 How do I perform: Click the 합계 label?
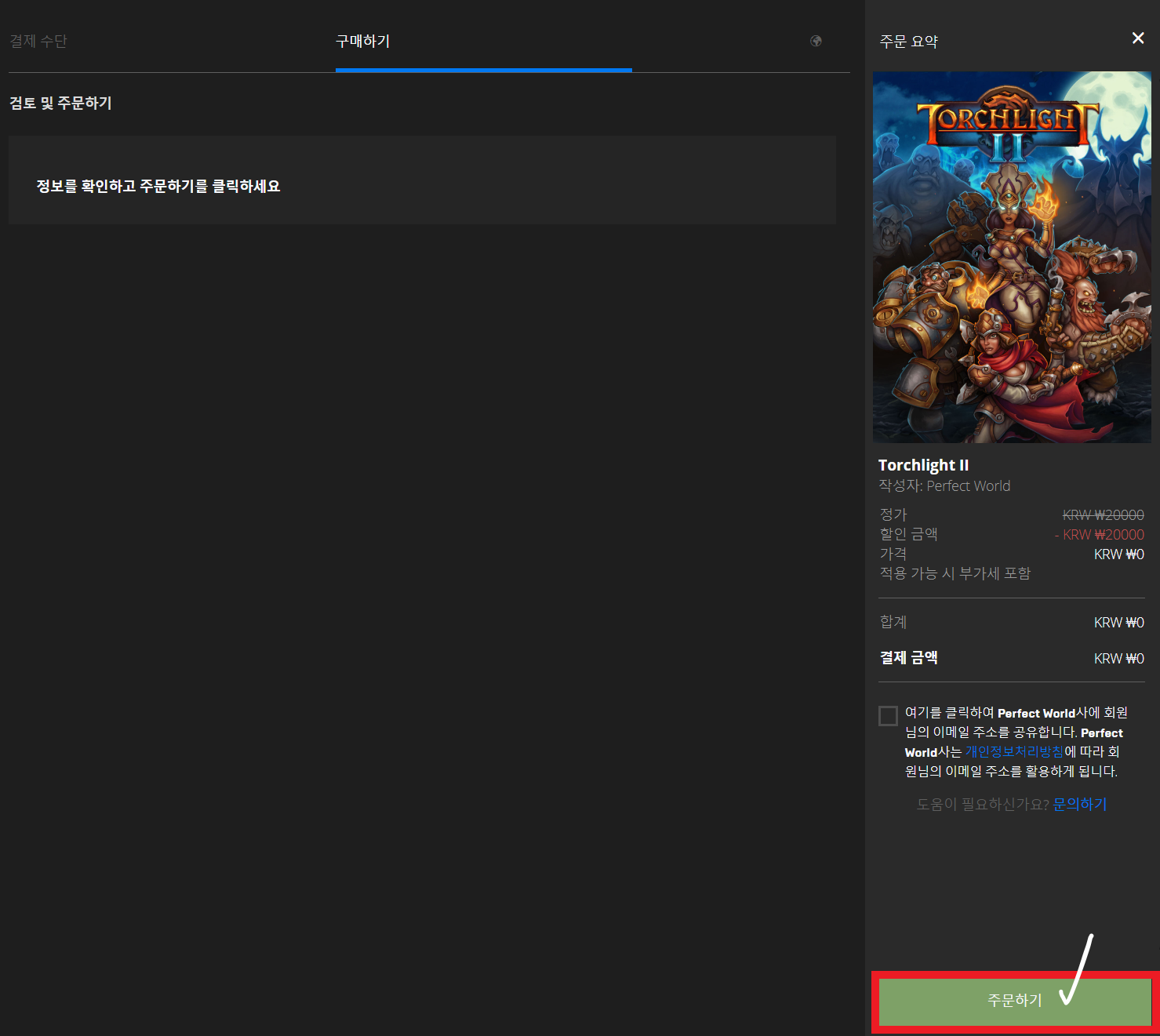click(893, 622)
